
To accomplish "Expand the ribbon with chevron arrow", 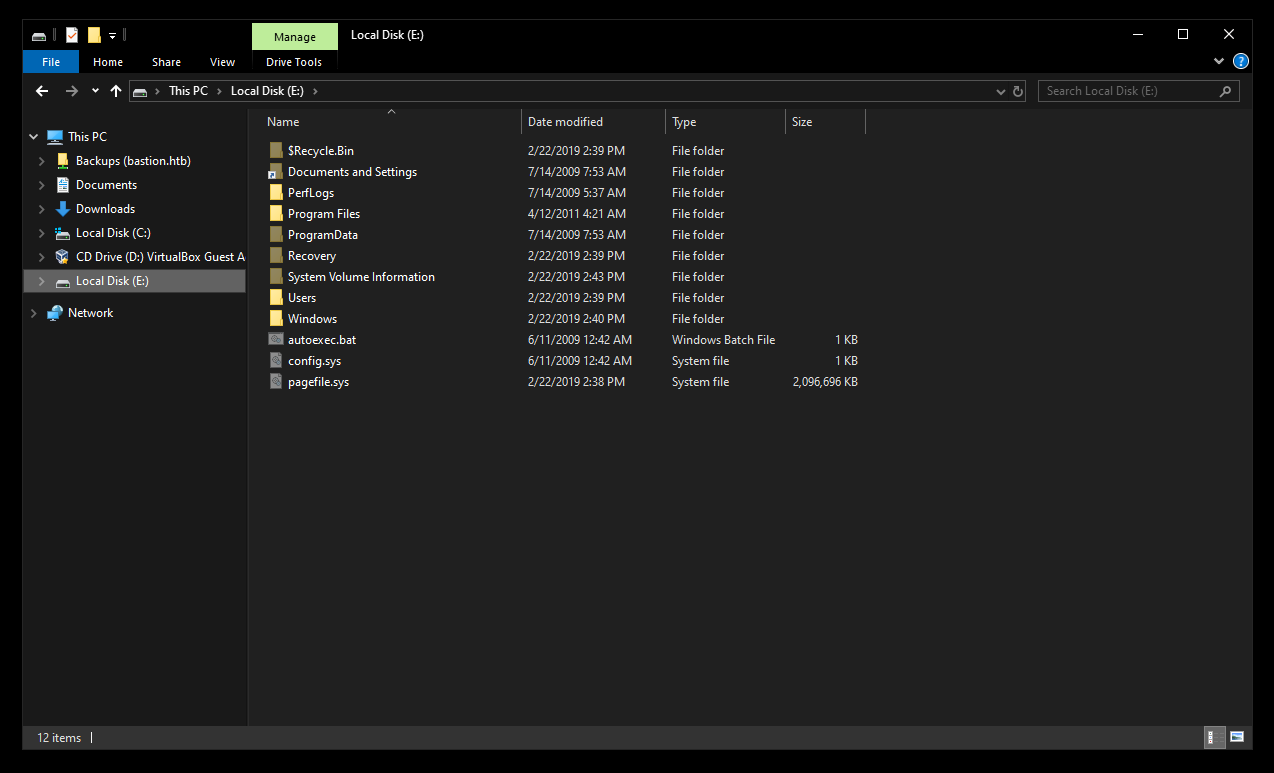I will [1219, 61].
